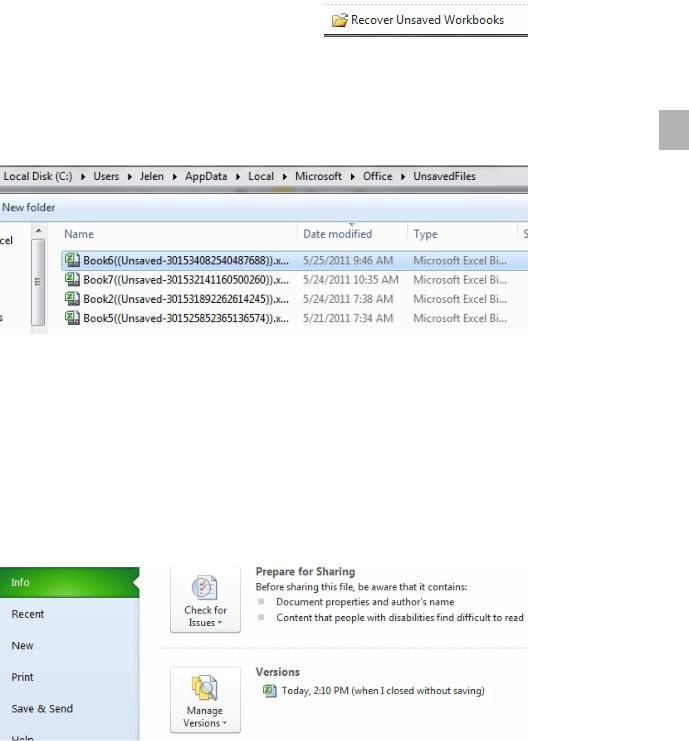This screenshot has width=689, height=741.
Task: Expand breadcrumb arrow after Users
Action: coord(129,177)
